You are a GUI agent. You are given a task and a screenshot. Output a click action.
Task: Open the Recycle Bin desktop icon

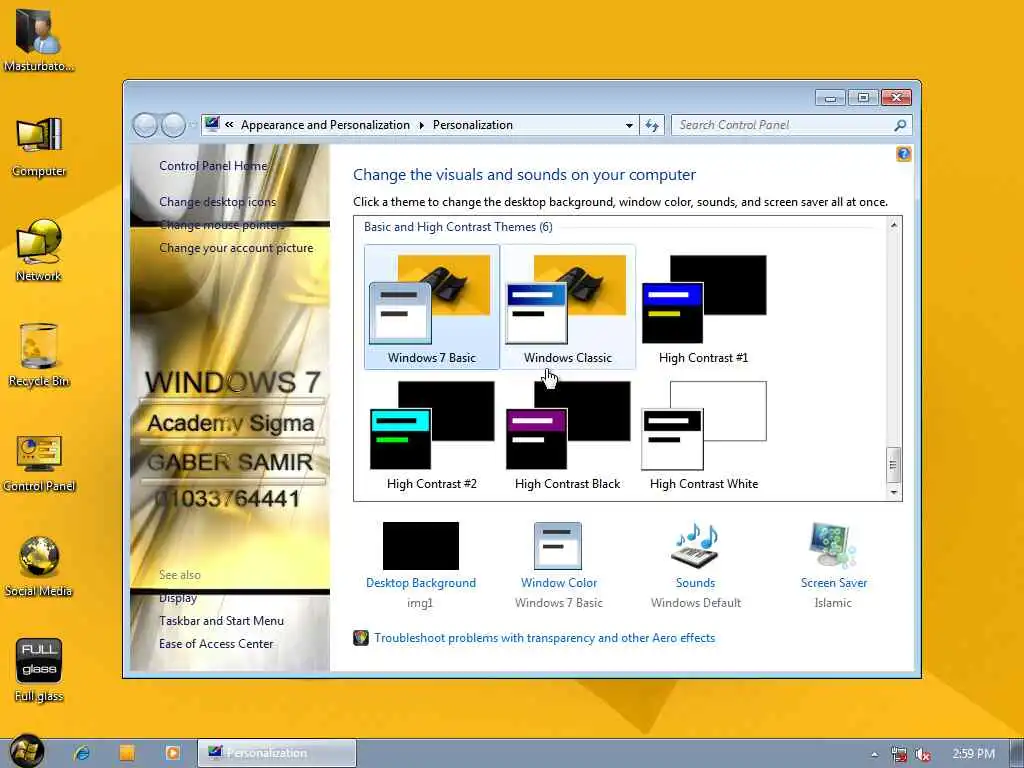39,355
